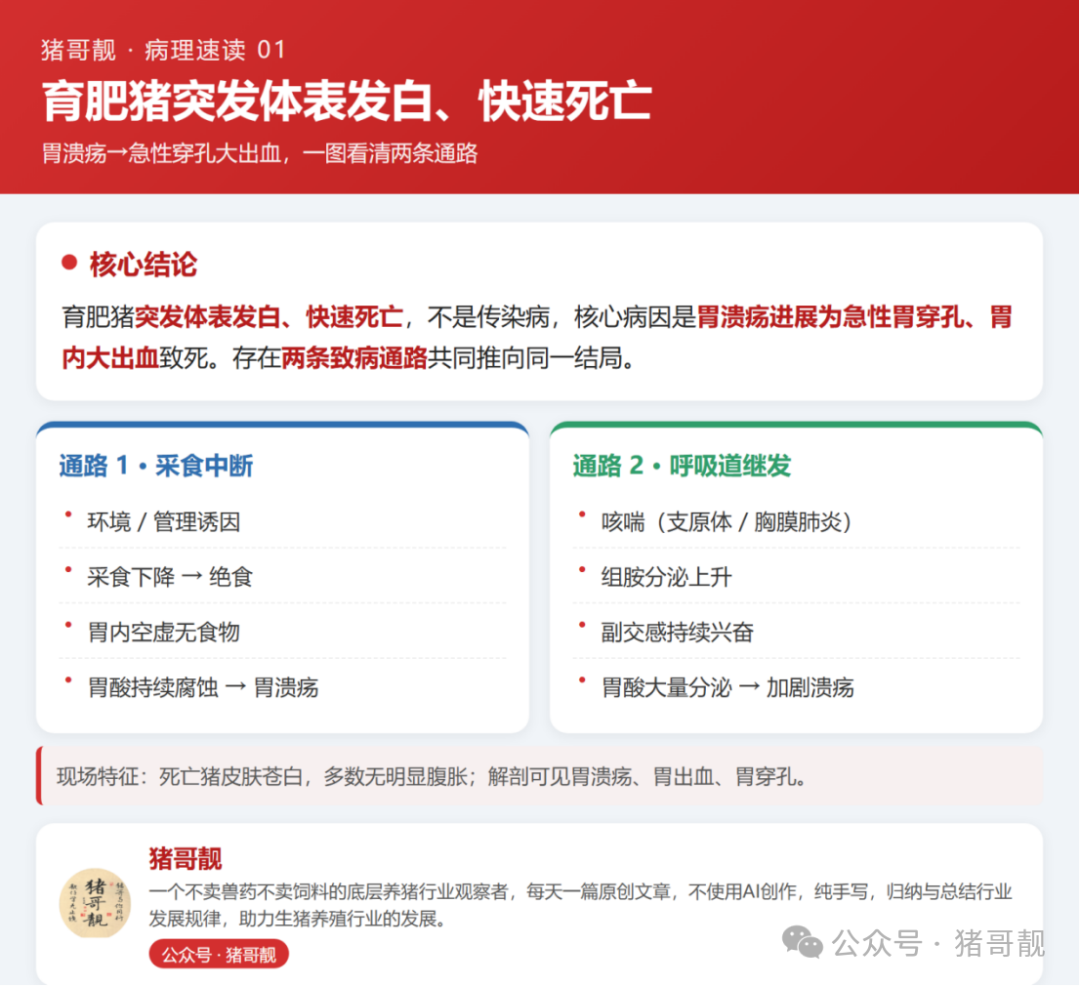The image size is (1080, 986).
Task: Click the red phrase 突发体表发白、快速死亡 in 核心结论
Action: tap(269, 317)
